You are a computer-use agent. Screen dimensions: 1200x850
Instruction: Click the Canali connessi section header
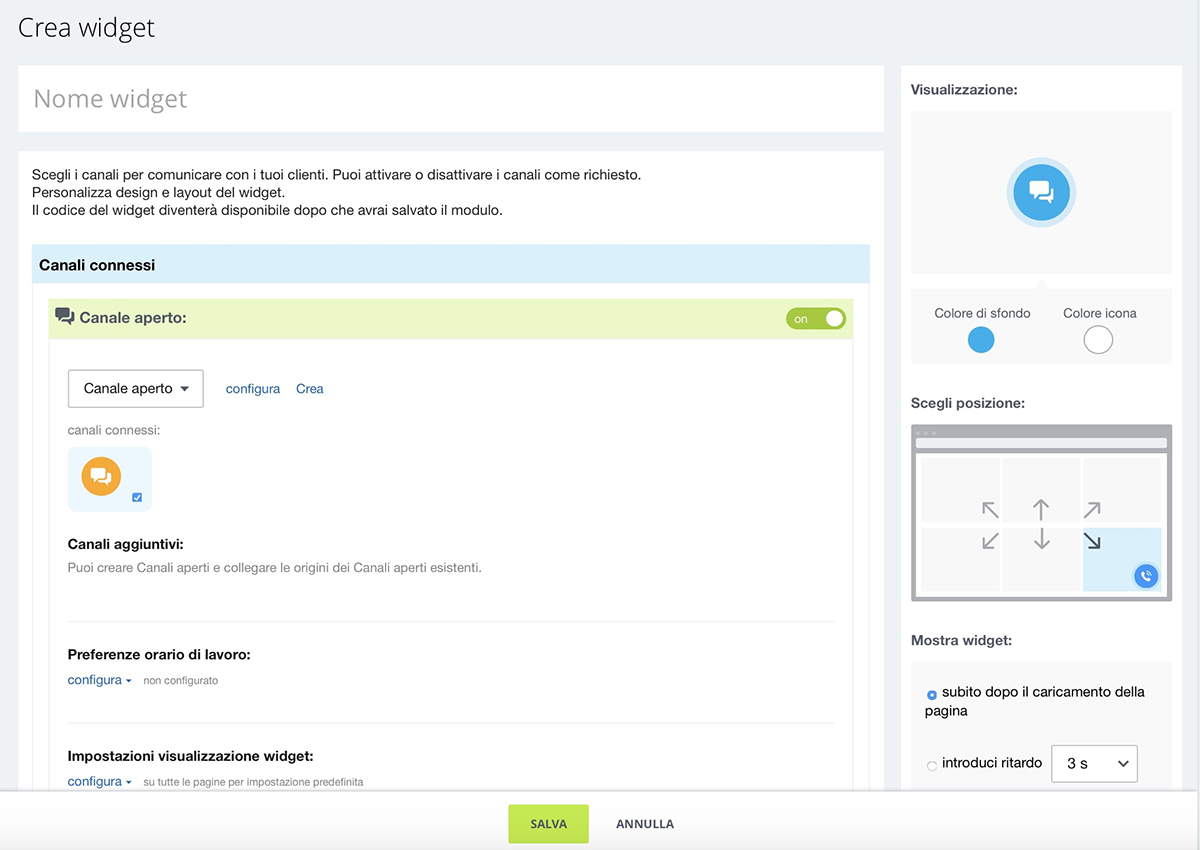451,265
